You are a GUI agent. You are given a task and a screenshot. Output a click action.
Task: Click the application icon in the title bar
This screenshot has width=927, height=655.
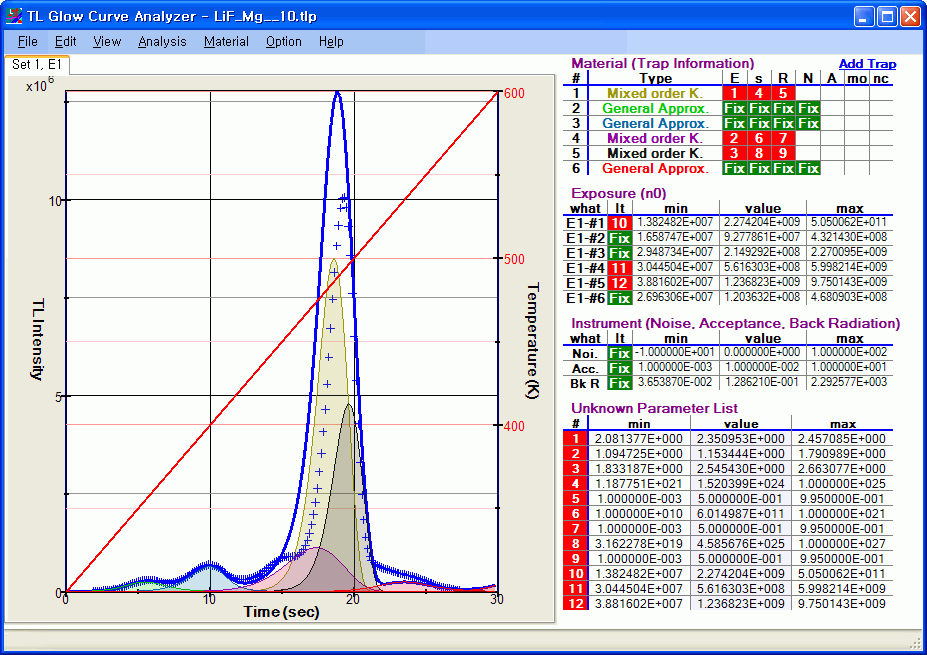[x=14, y=17]
